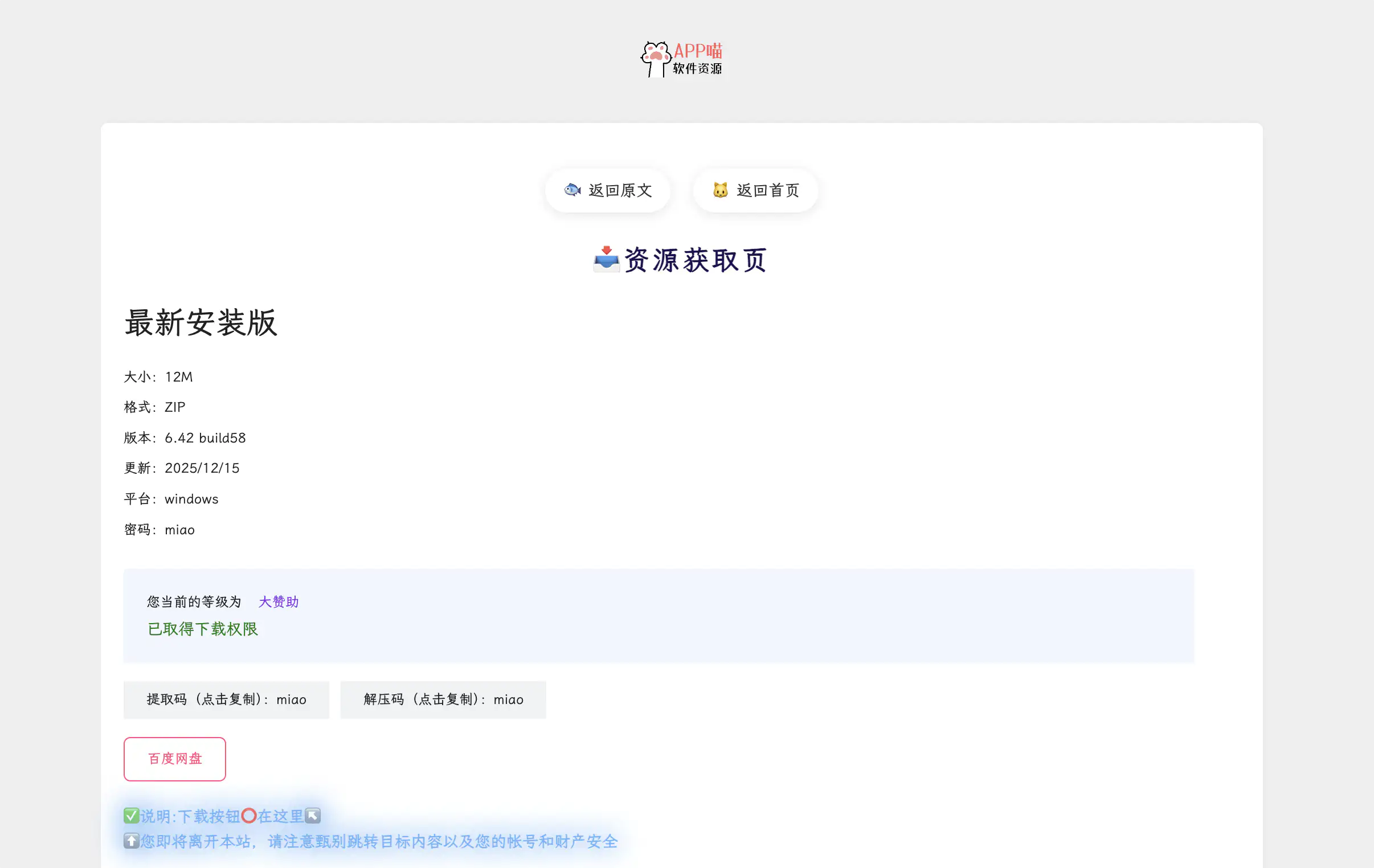Click the cat face icon on 返回首页 button
The height and width of the screenshot is (868, 1374).
tap(721, 191)
